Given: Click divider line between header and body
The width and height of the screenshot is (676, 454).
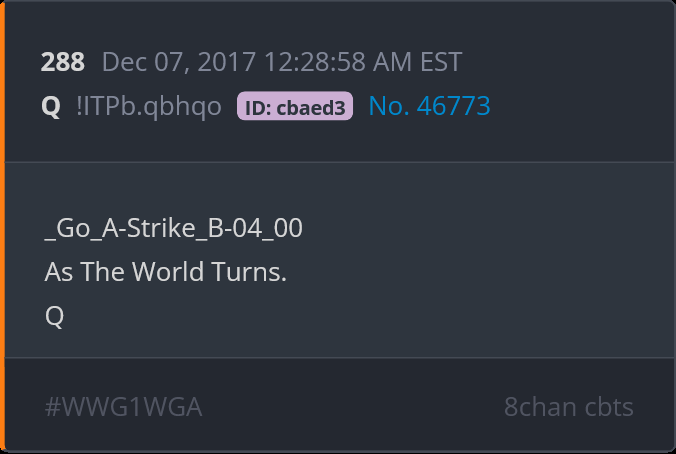Looking at the screenshot, I should 340,162.
